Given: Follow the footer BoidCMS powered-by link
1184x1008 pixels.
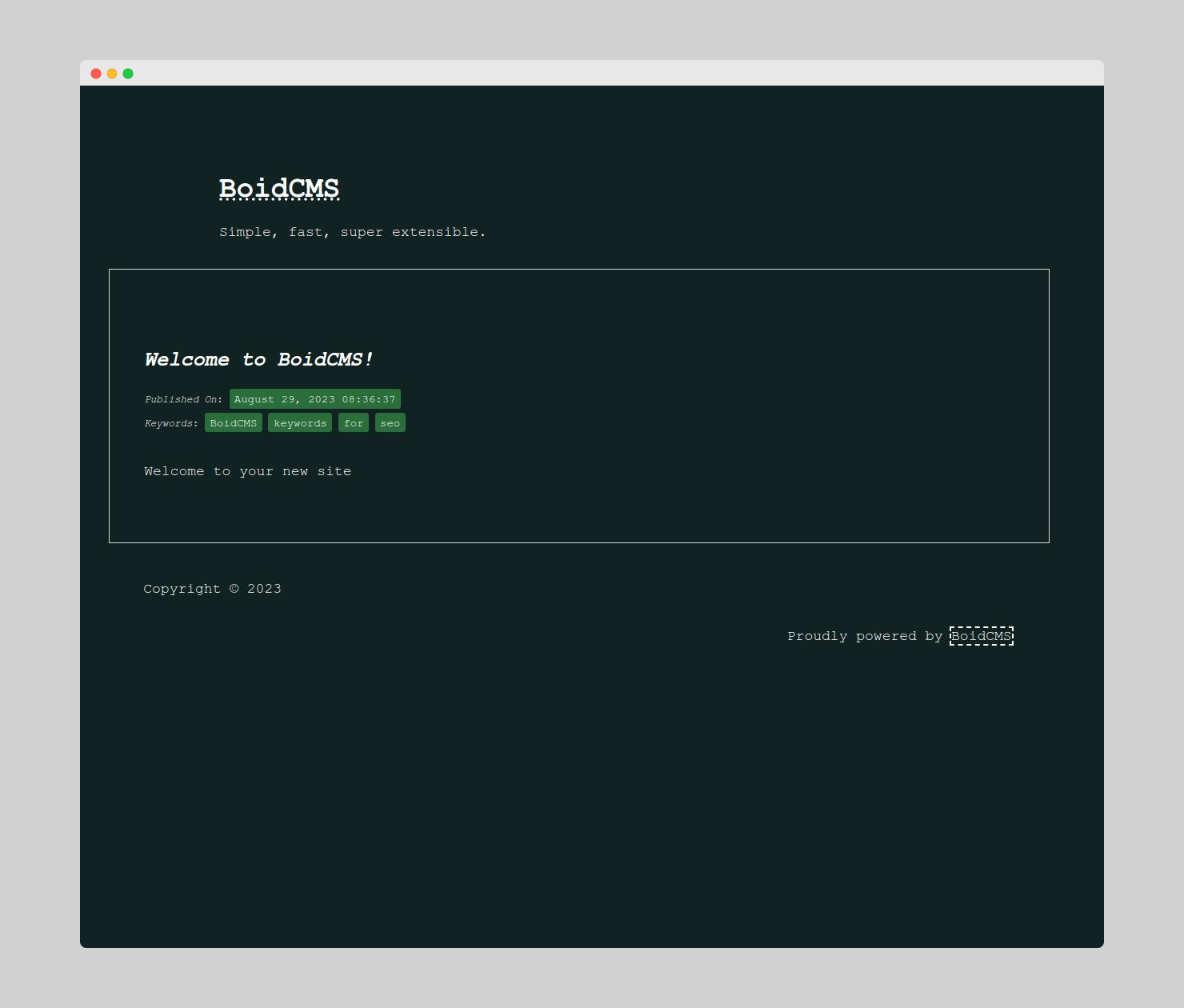Looking at the screenshot, I should 982,636.
